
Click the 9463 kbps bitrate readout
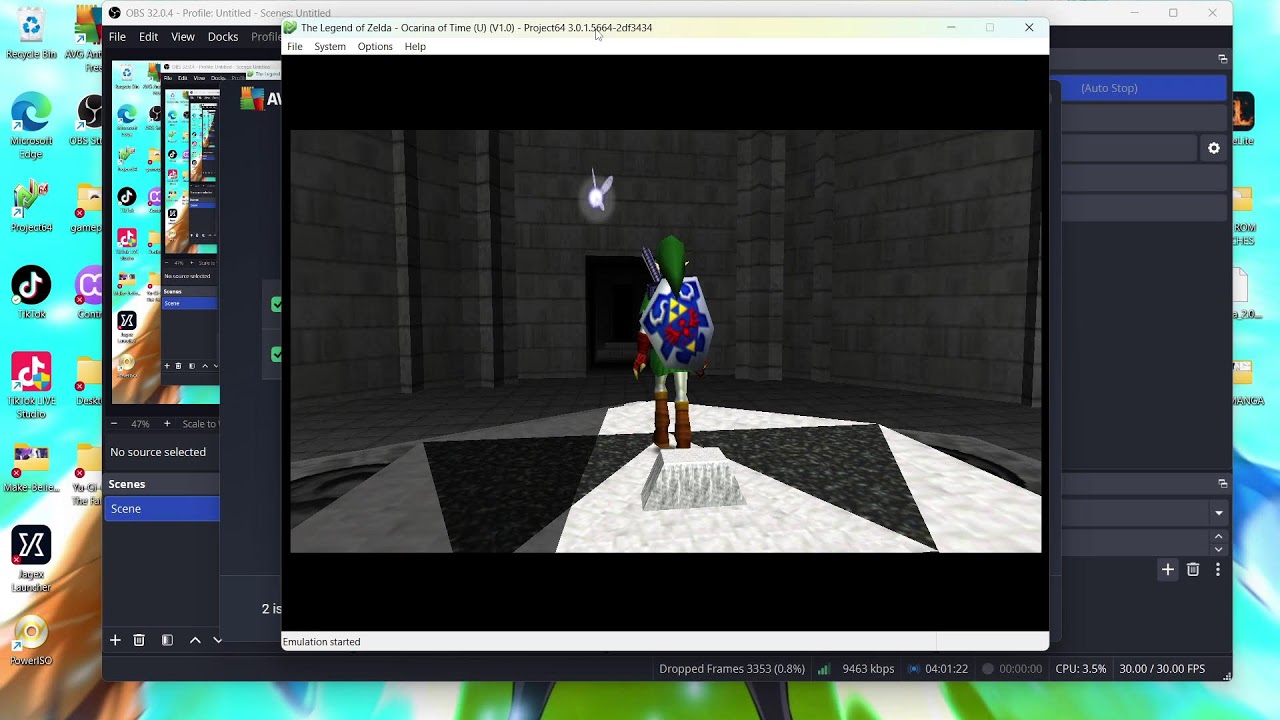click(x=868, y=669)
